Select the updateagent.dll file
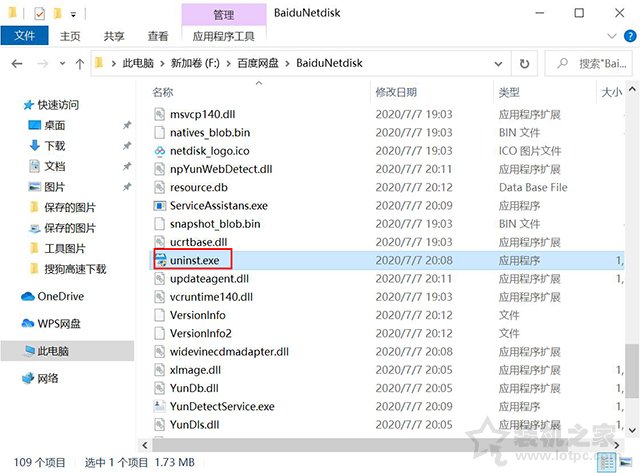This screenshot has width=640, height=473. (209, 279)
